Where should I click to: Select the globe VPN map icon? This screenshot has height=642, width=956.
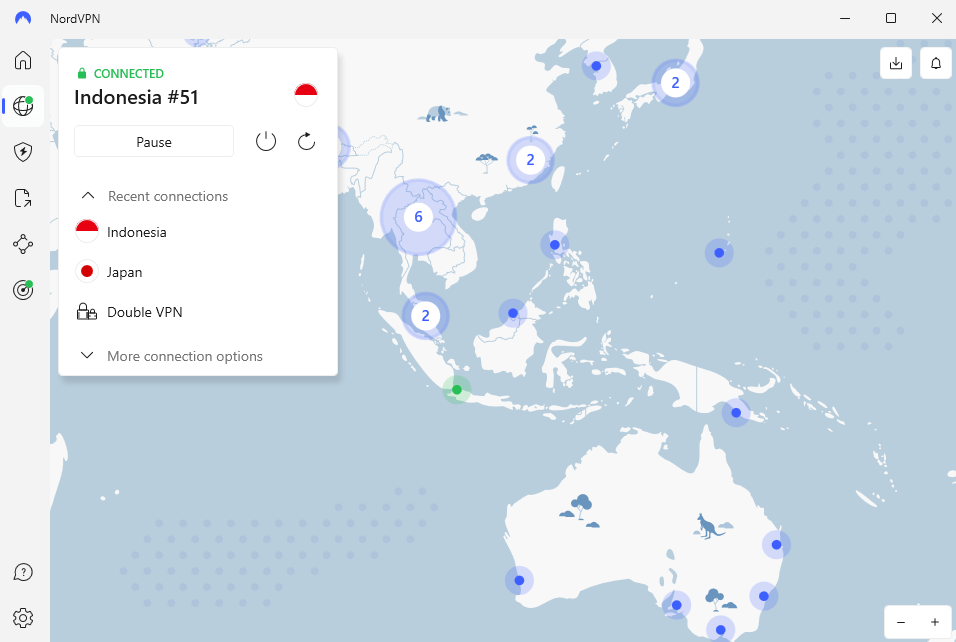23,106
